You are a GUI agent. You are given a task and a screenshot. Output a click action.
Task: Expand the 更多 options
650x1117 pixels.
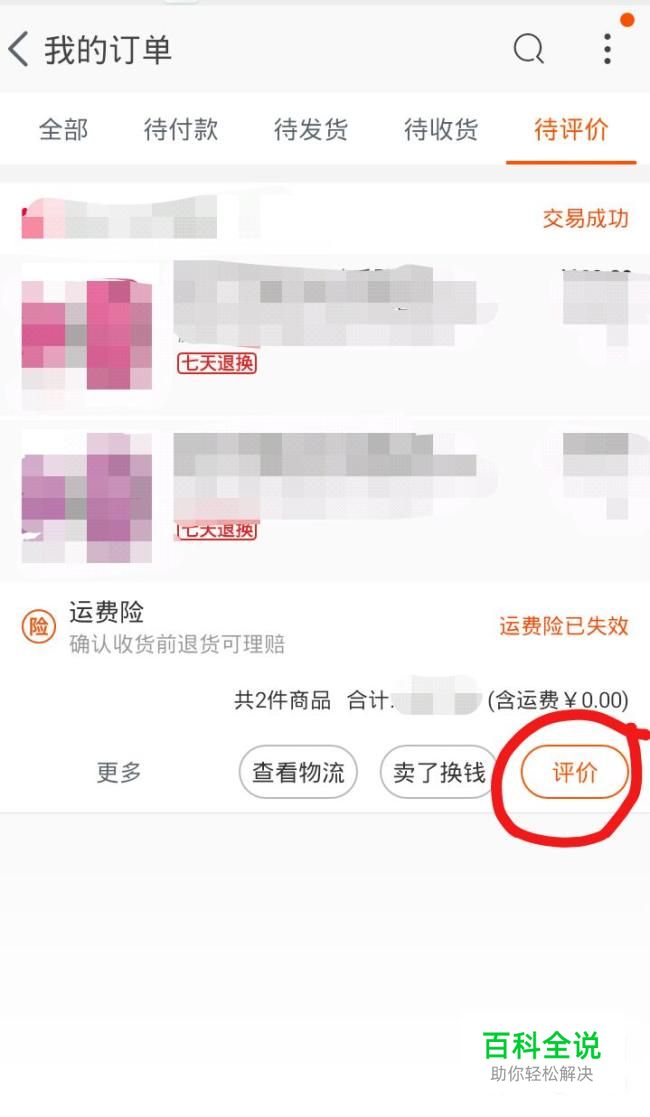pyautogui.click(x=119, y=772)
